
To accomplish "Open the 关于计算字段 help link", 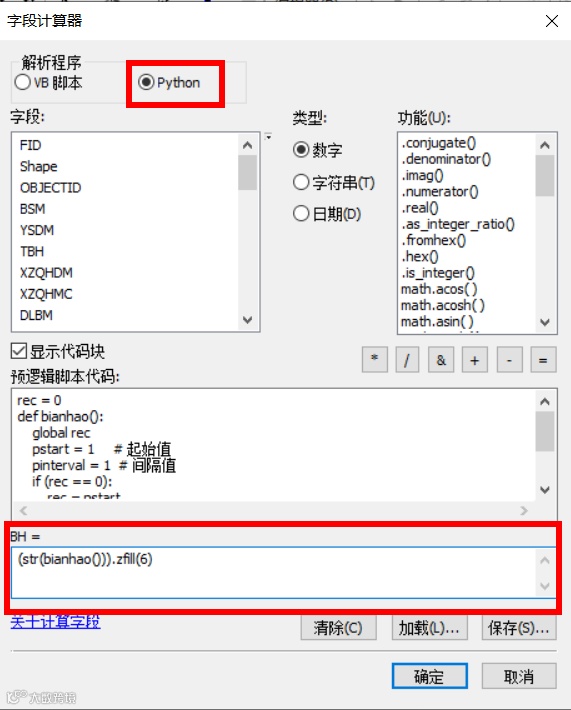I will [55, 622].
